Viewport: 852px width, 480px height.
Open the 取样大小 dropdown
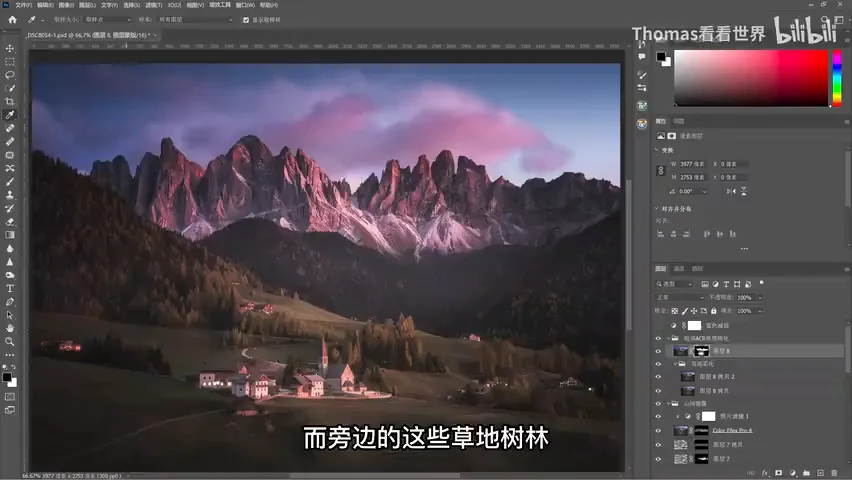tap(108, 20)
